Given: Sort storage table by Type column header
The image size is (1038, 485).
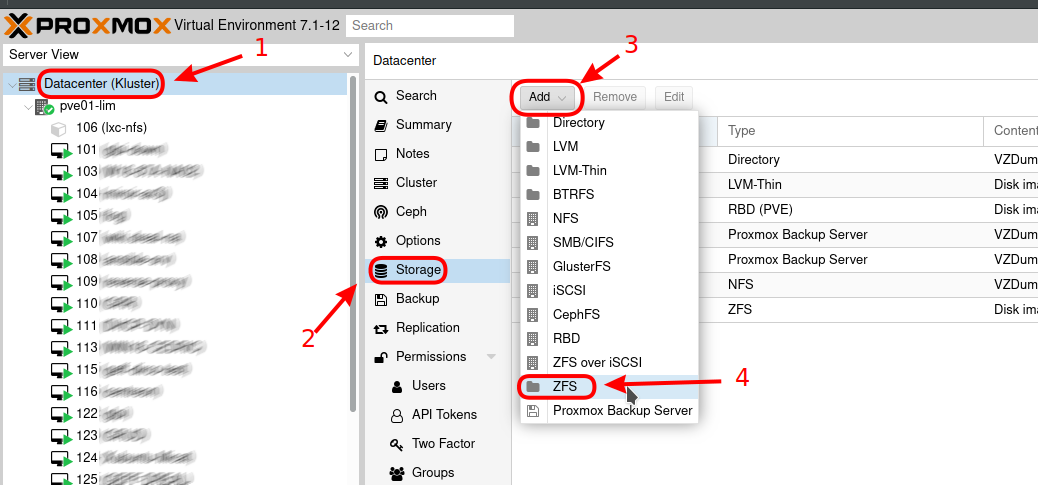Looking at the screenshot, I should (851, 131).
